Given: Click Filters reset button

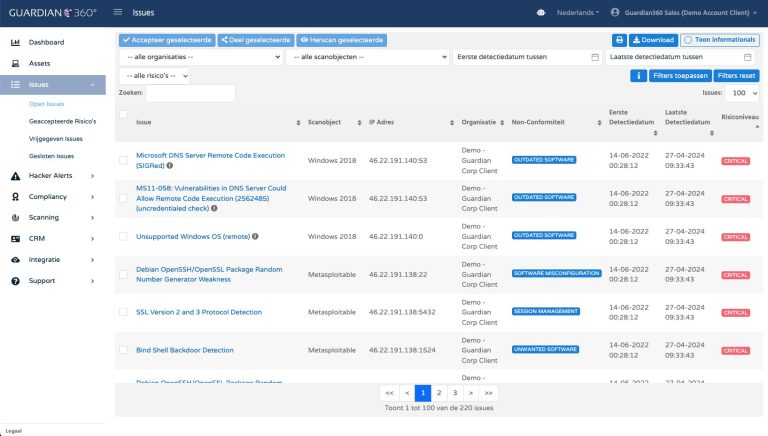Looking at the screenshot, I should coord(736,75).
